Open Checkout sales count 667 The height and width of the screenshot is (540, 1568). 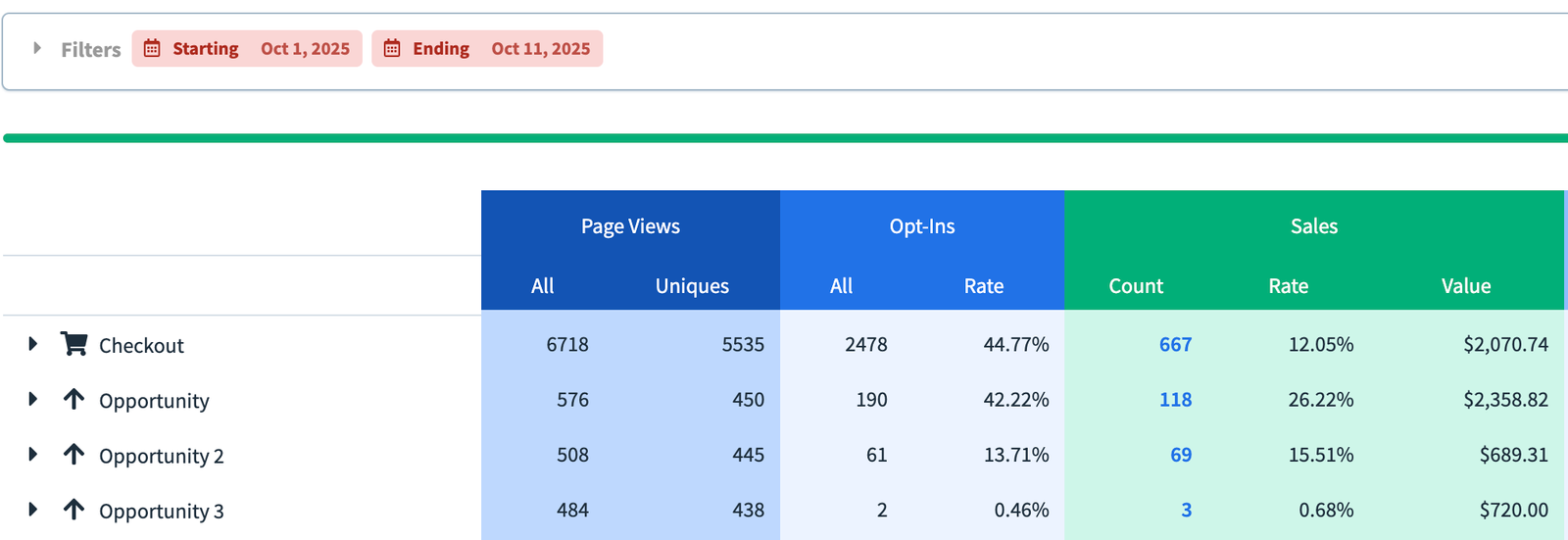coord(1175,344)
